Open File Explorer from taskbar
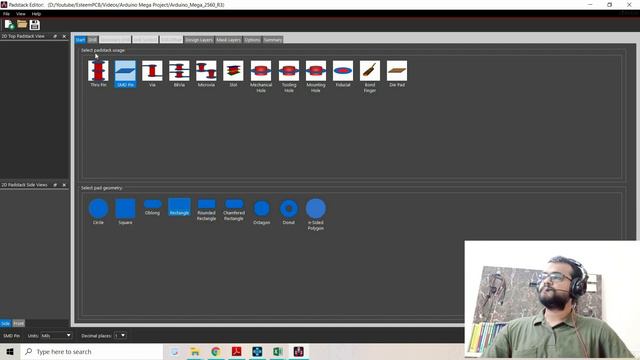Screen dimensions: 640x360 pos(195,351)
